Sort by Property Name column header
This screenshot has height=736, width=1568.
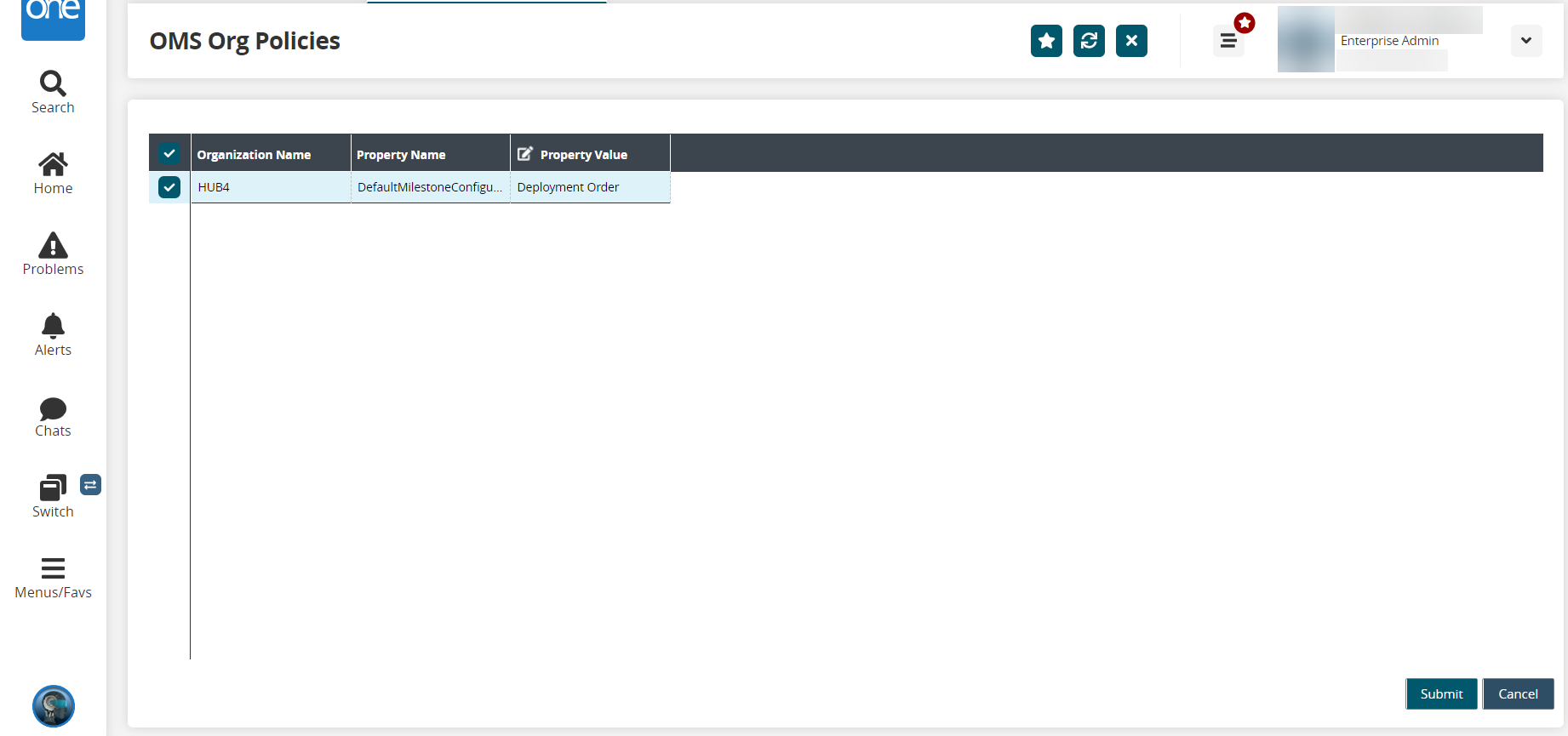coord(431,154)
